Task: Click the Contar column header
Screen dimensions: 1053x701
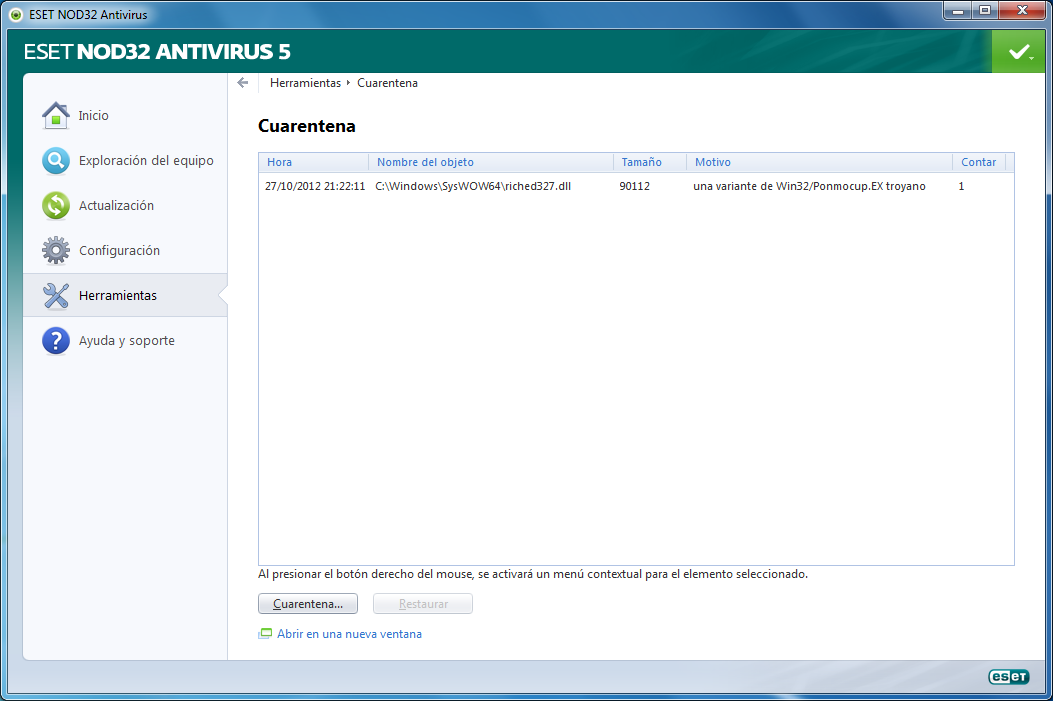Action: [978, 162]
